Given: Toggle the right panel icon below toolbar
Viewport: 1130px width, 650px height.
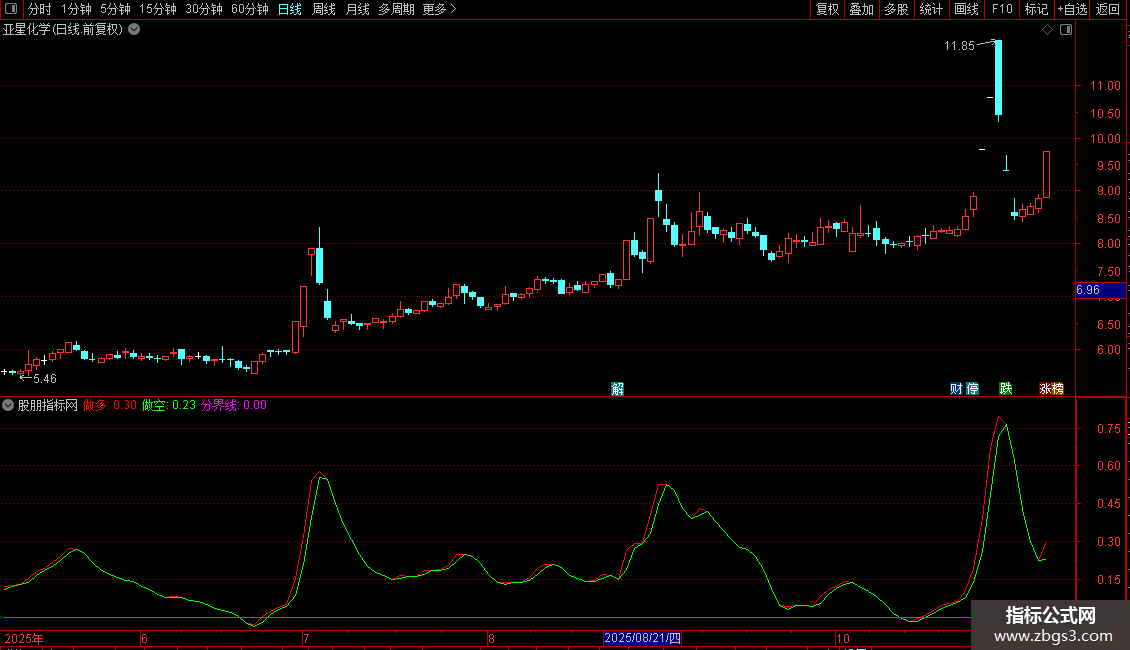Looking at the screenshot, I should [1066, 30].
